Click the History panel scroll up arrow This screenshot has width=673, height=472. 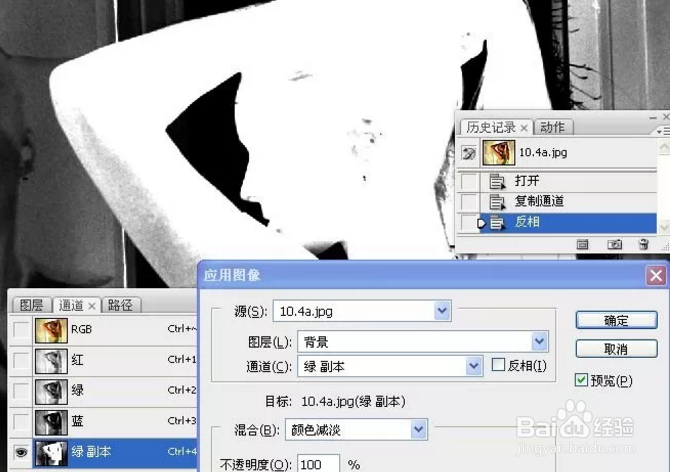664,147
